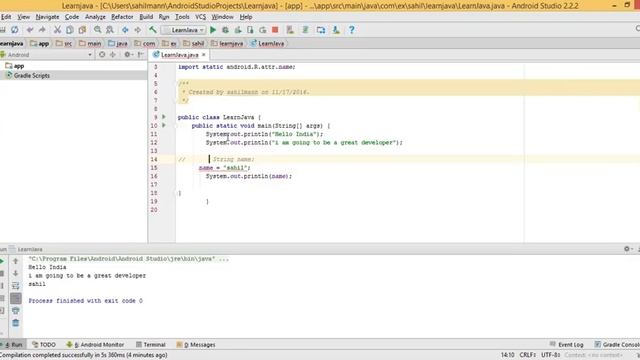Click the main breadcrumb
The width and height of the screenshot is (640, 360).
(x=90, y=43)
